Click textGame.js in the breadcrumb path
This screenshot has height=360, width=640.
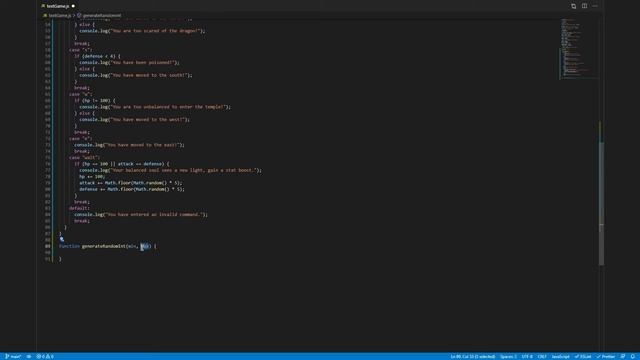tap(59, 16)
